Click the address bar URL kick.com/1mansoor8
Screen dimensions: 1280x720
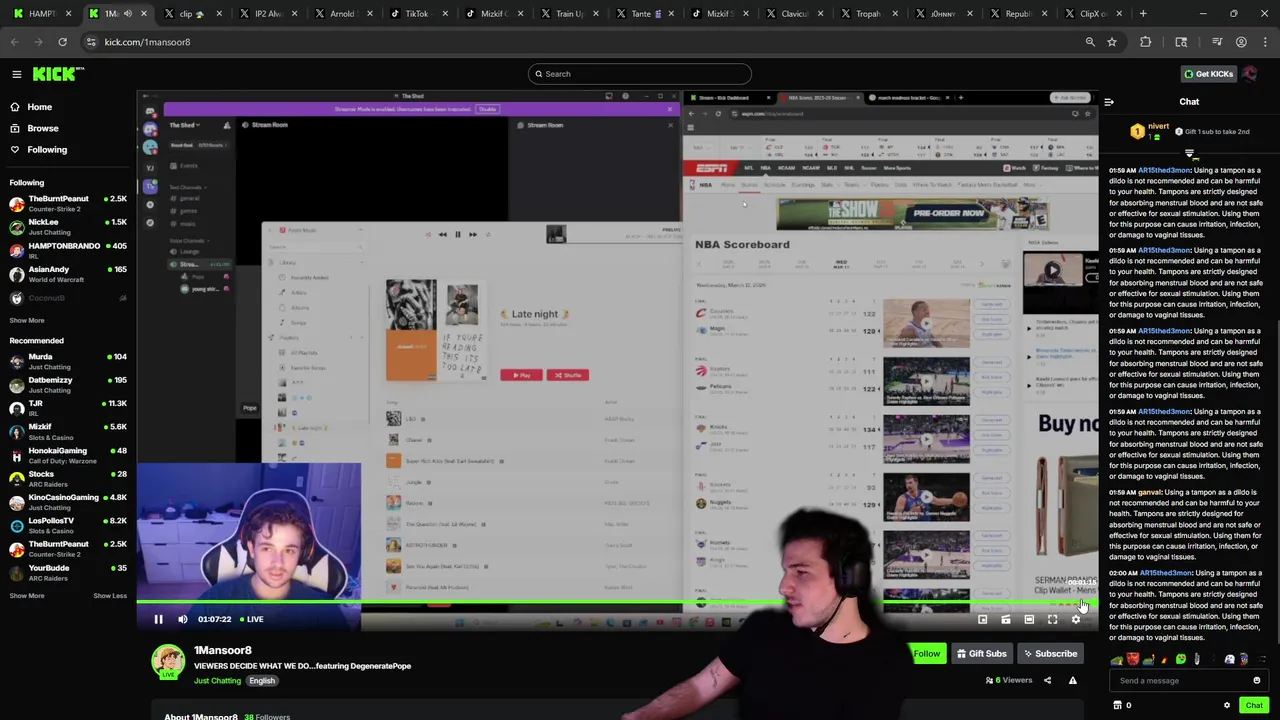pyautogui.click(x=147, y=42)
